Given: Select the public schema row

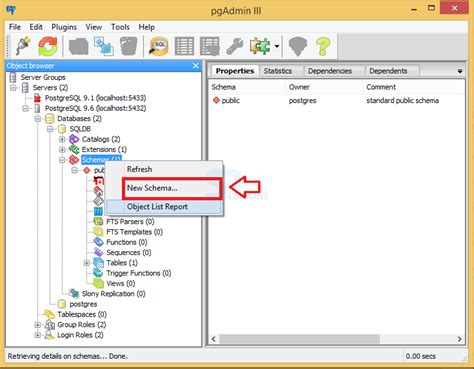Looking at the screenshot, I should pos(336,101).
